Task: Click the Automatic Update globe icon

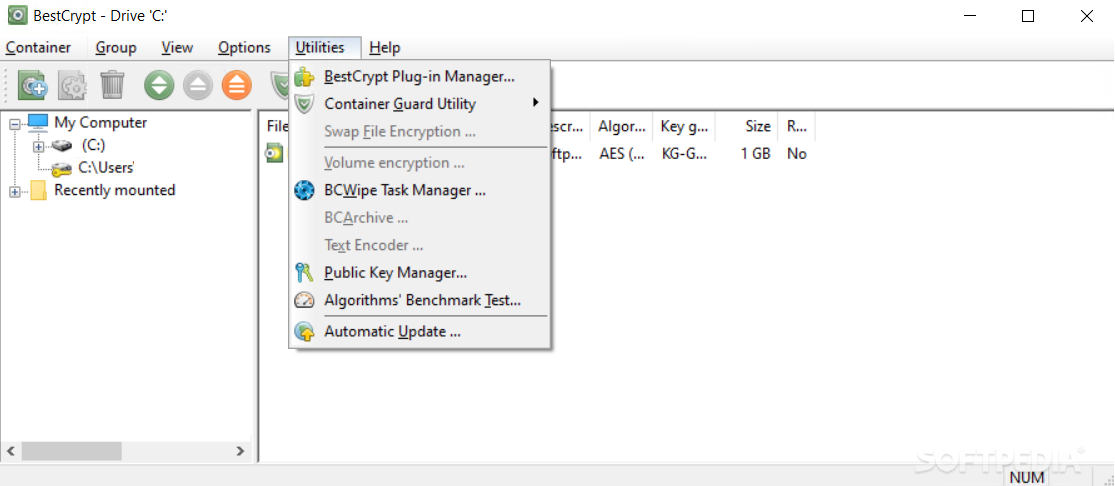Action: point(304,332)
